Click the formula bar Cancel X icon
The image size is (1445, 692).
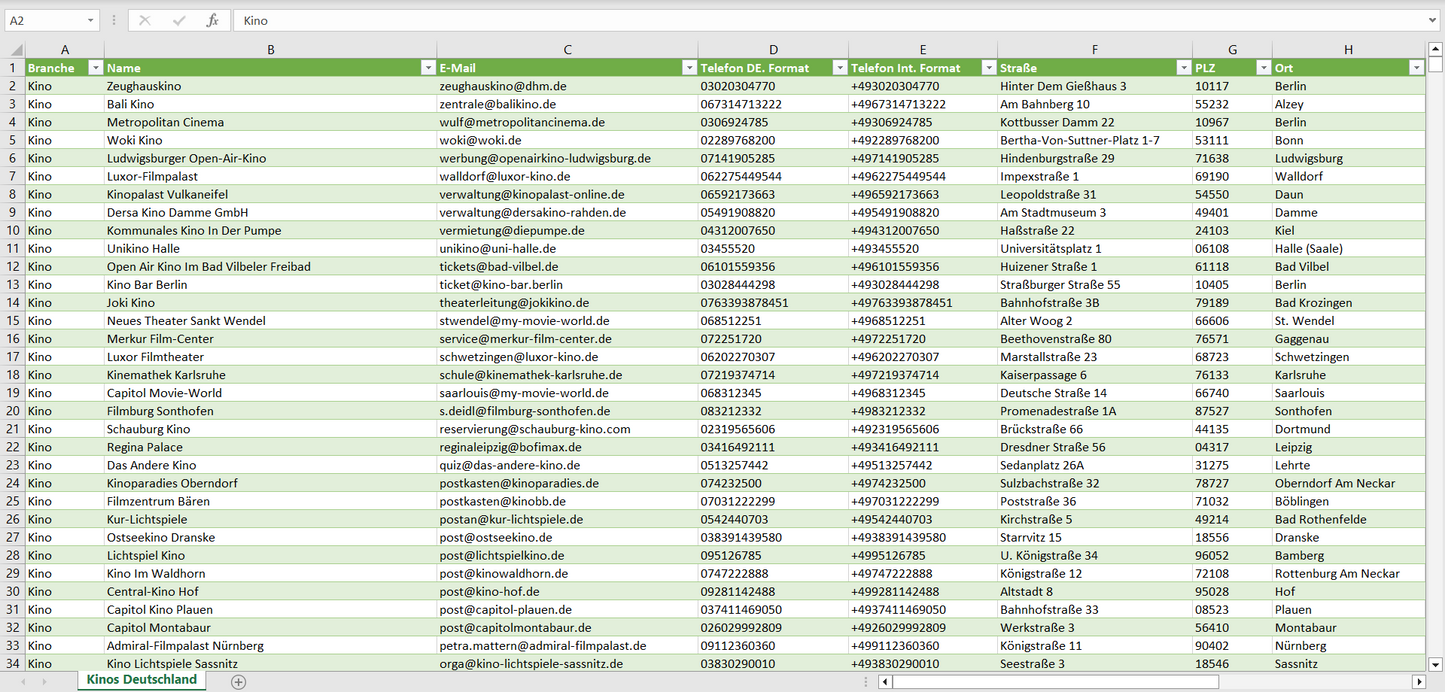point(145,20)
